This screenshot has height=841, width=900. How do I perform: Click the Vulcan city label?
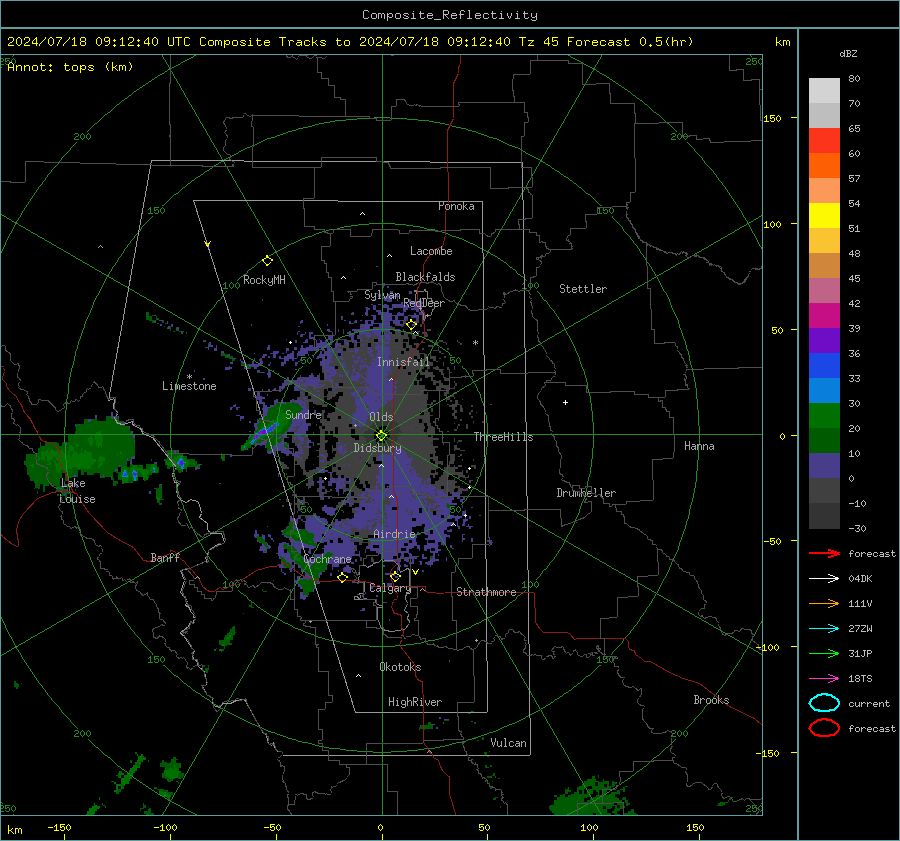tap(508, 743)
